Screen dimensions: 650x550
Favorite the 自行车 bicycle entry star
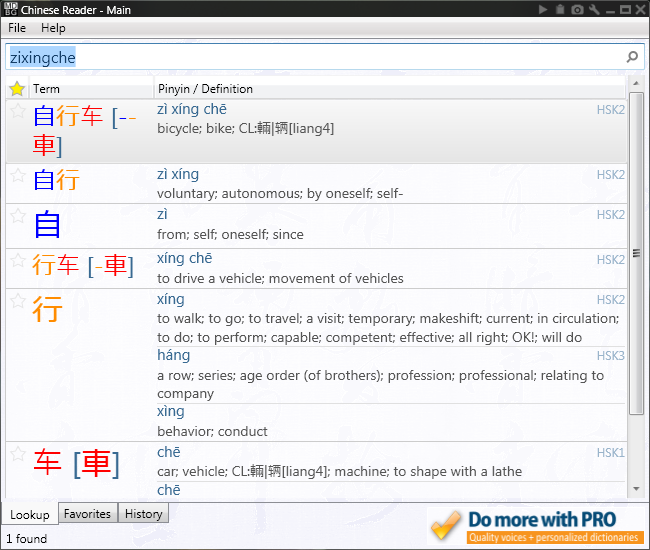point(17,111)
